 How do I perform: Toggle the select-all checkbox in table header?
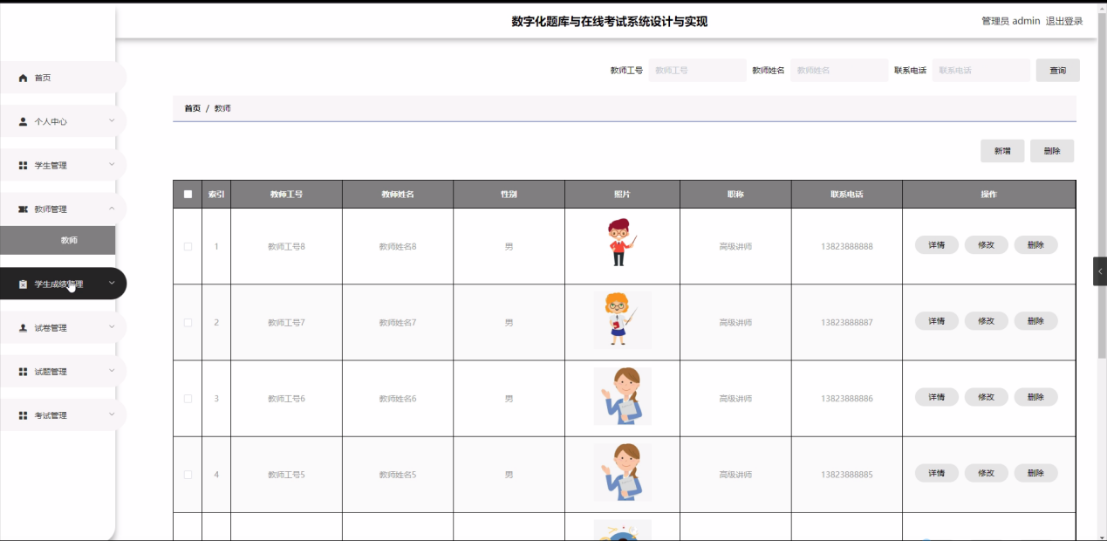(188, 194)
